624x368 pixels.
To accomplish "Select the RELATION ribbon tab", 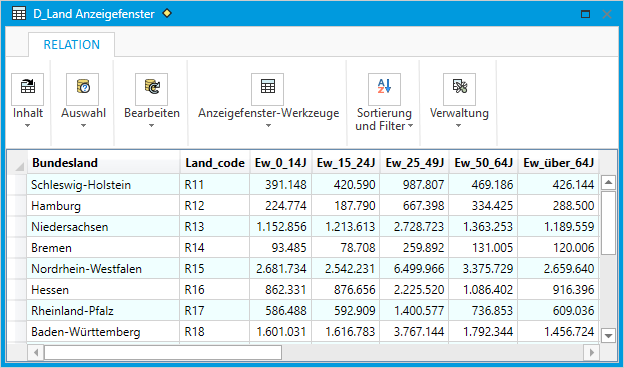I will pos(72,45).
